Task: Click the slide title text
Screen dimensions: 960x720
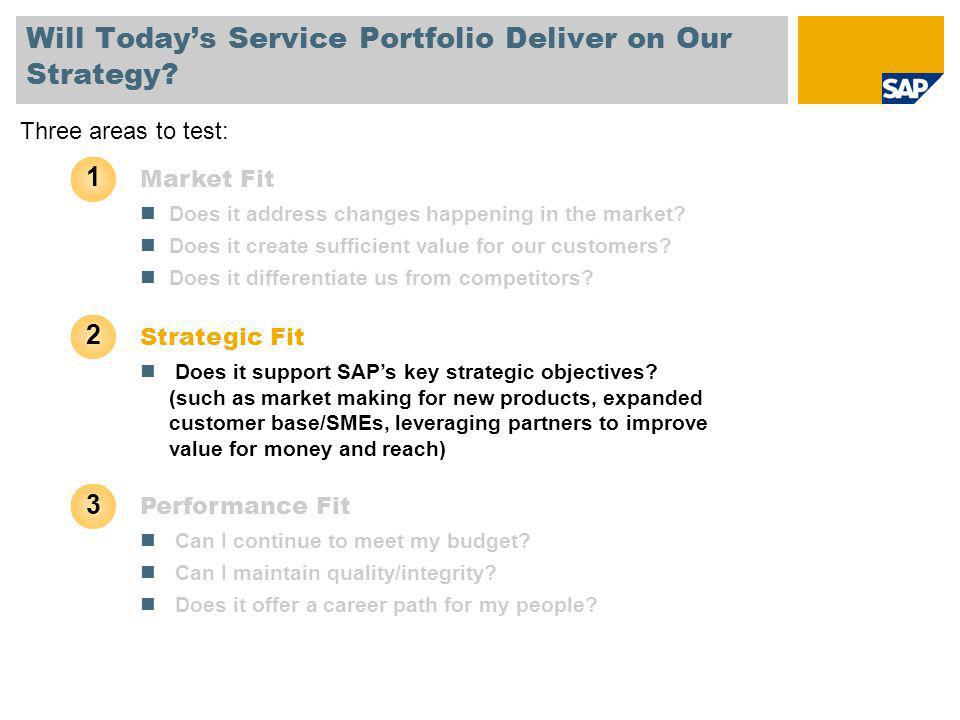Action: [378, 56]
